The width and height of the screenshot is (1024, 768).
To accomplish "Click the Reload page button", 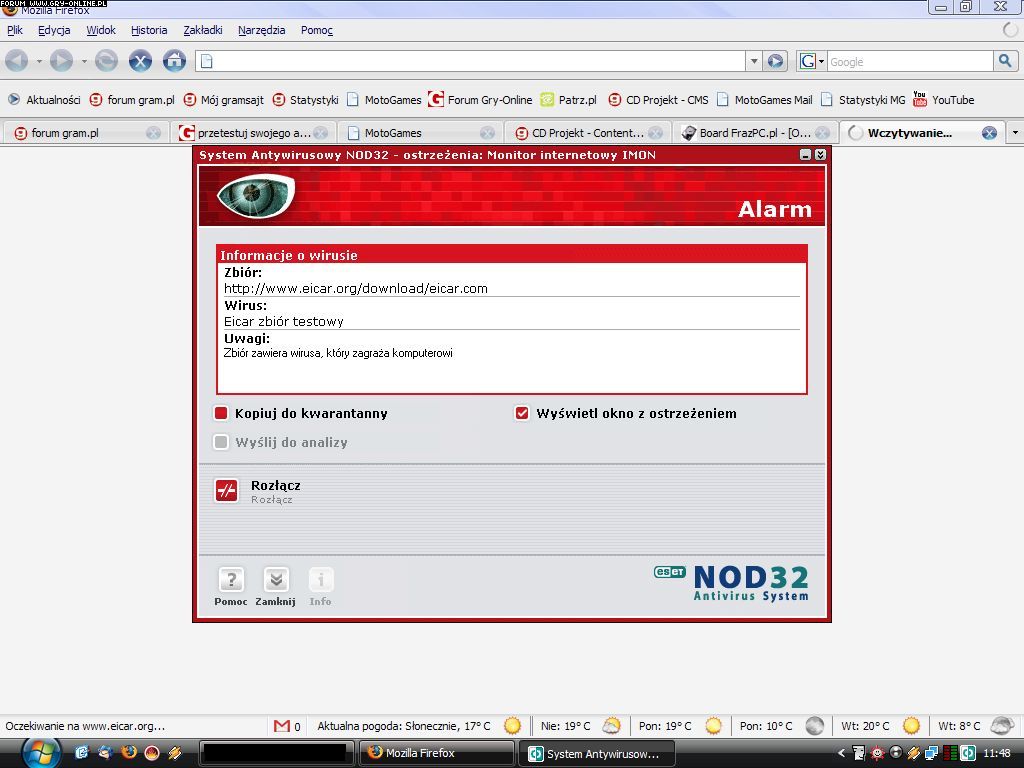I will coord(106,61).
